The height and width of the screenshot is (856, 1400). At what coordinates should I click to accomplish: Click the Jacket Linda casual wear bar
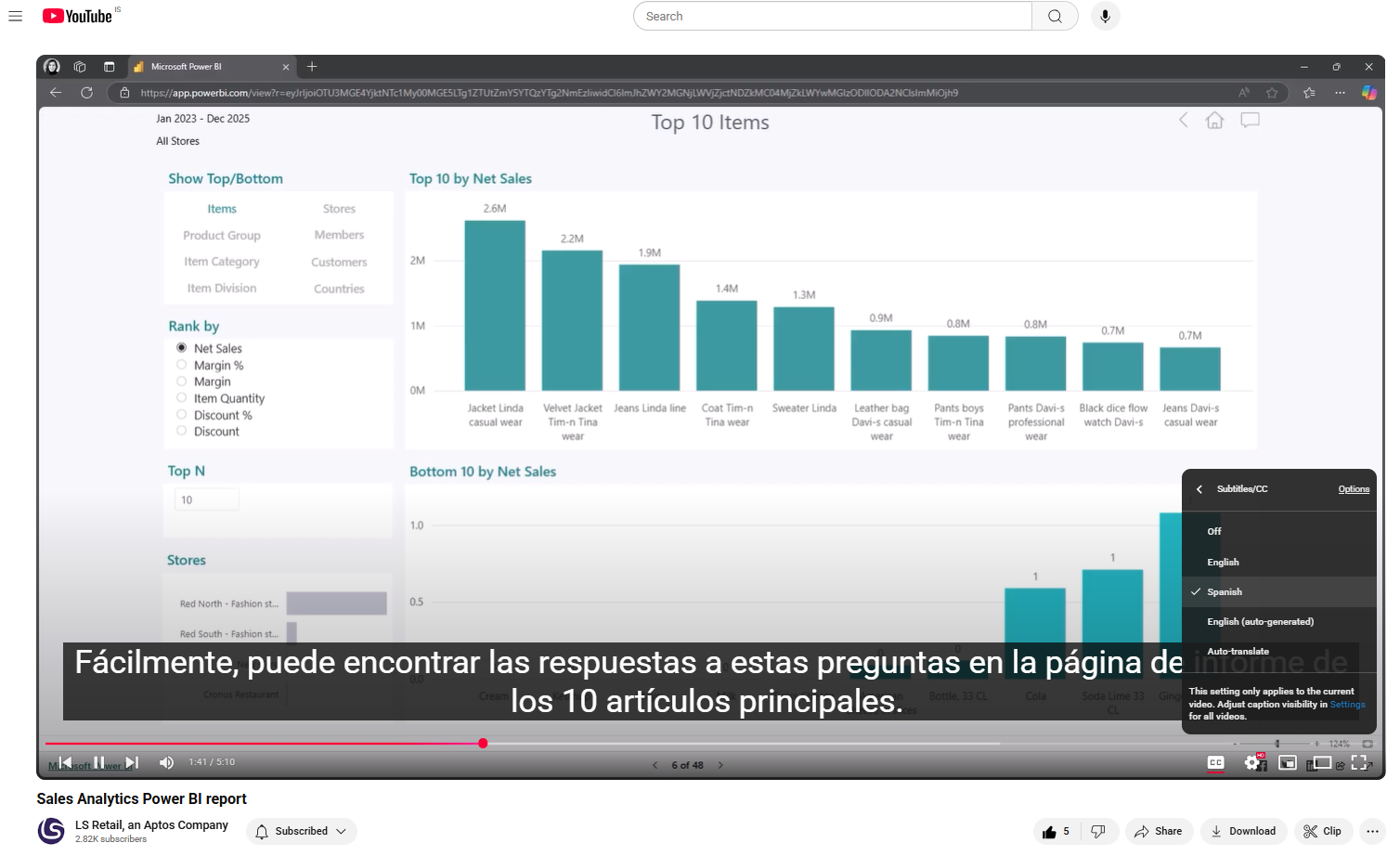[x=495, y=305]
